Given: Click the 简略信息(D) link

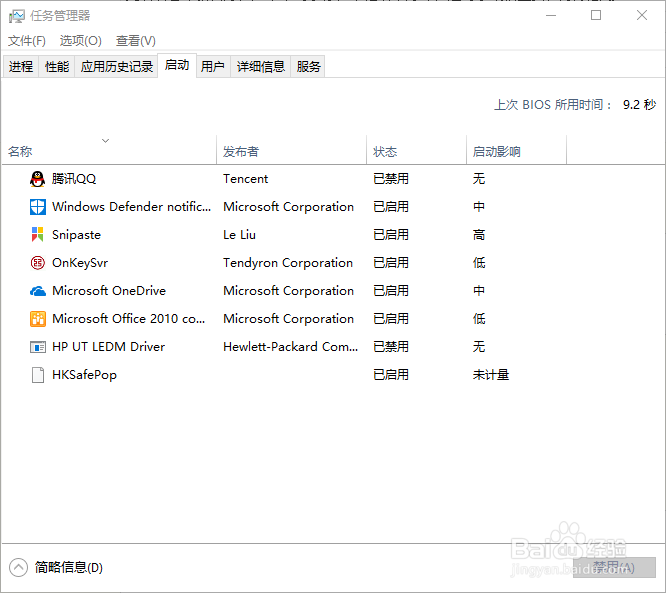Looking at the screenshot, I should coord(69,568).
